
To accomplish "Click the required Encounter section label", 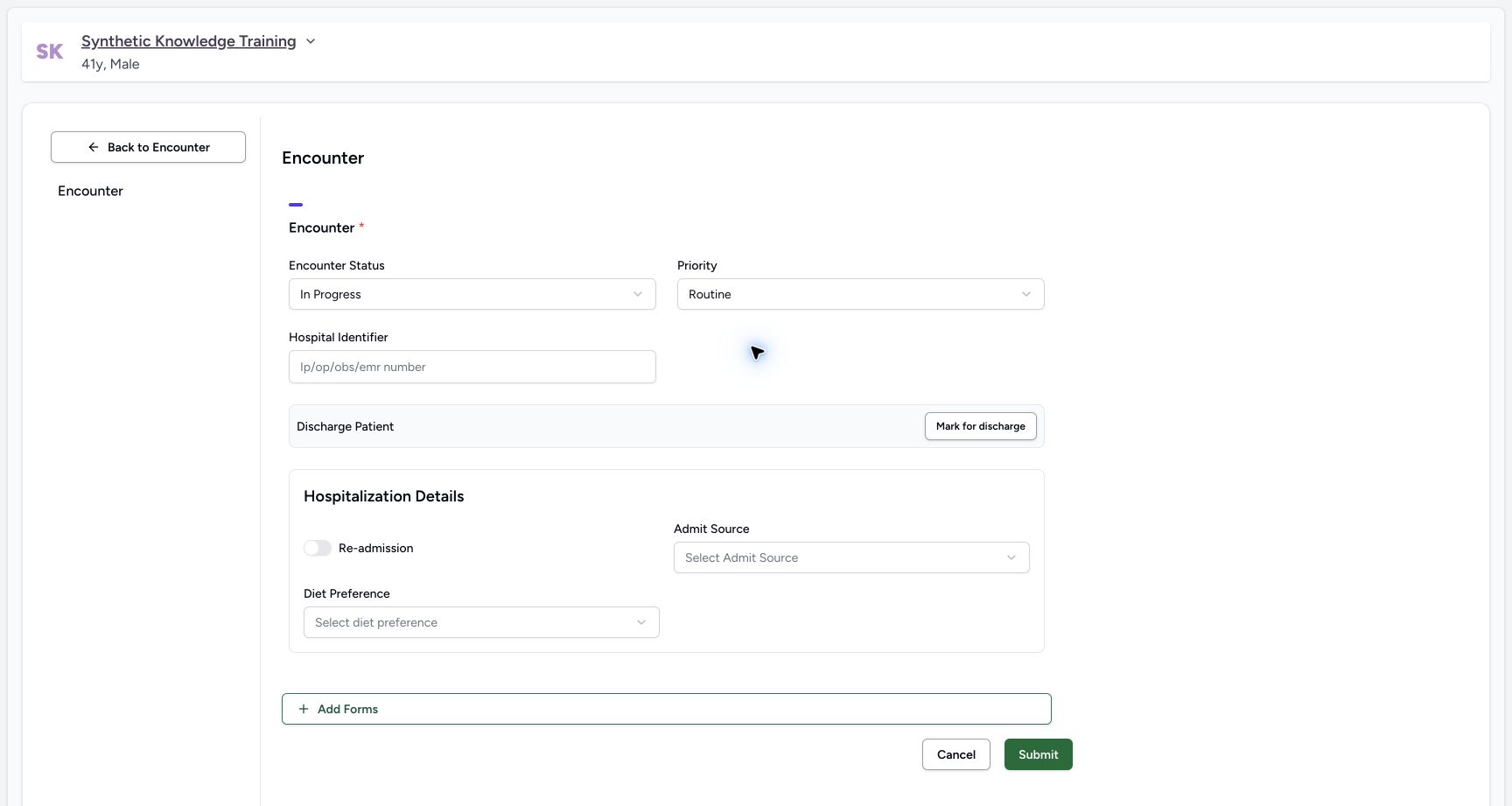I will coord(326,228).
